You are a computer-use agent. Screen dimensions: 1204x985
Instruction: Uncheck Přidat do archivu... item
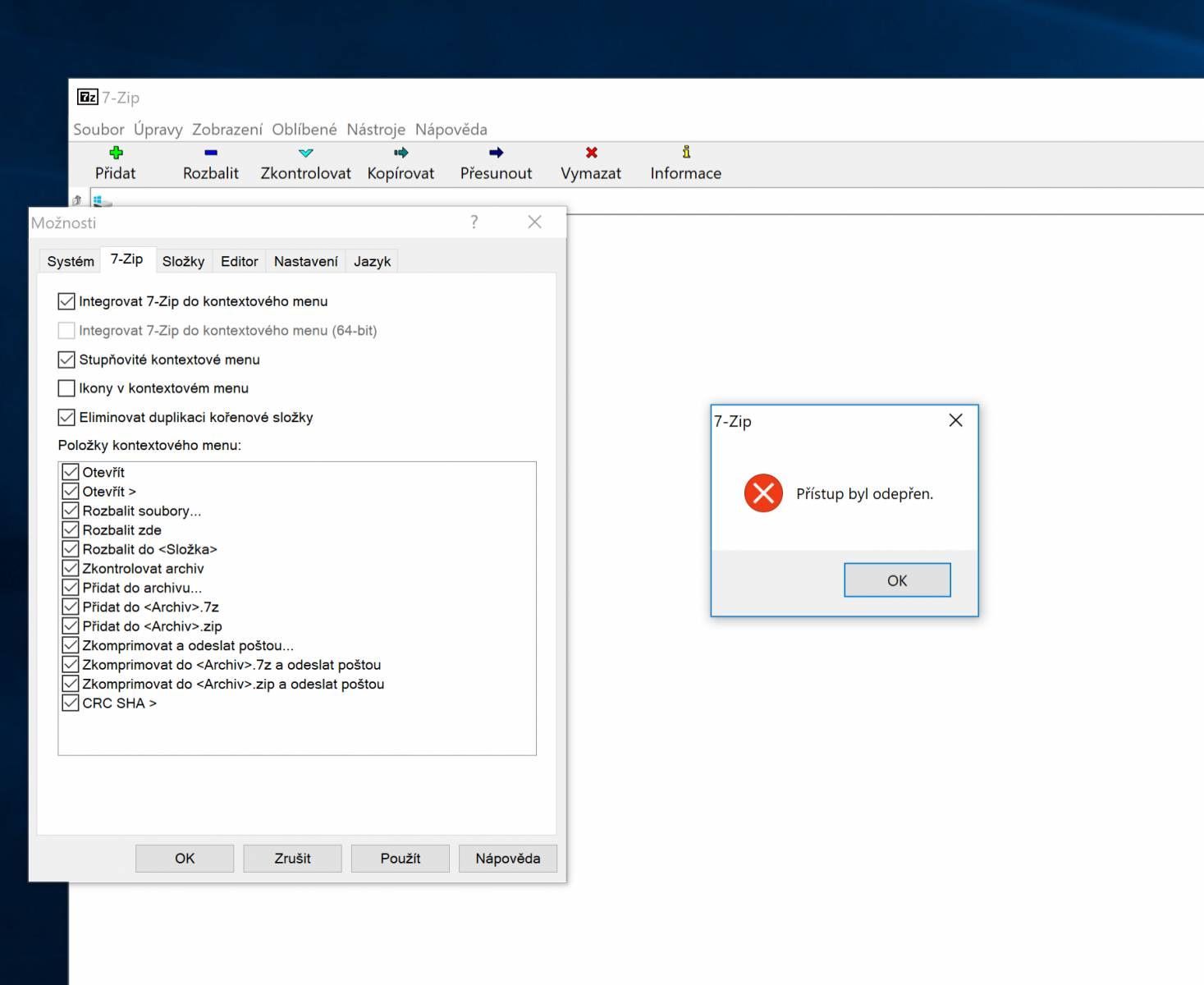point(71,588)
